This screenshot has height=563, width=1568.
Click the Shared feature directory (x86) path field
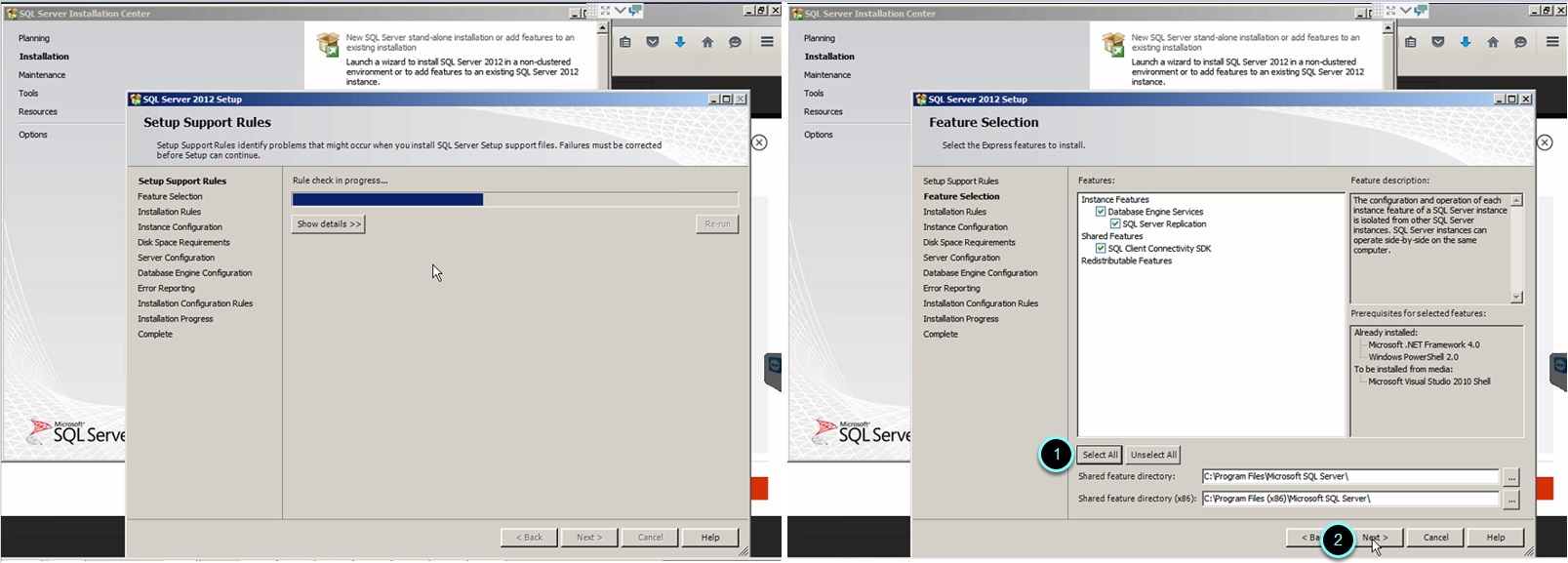click(1350, 499)
